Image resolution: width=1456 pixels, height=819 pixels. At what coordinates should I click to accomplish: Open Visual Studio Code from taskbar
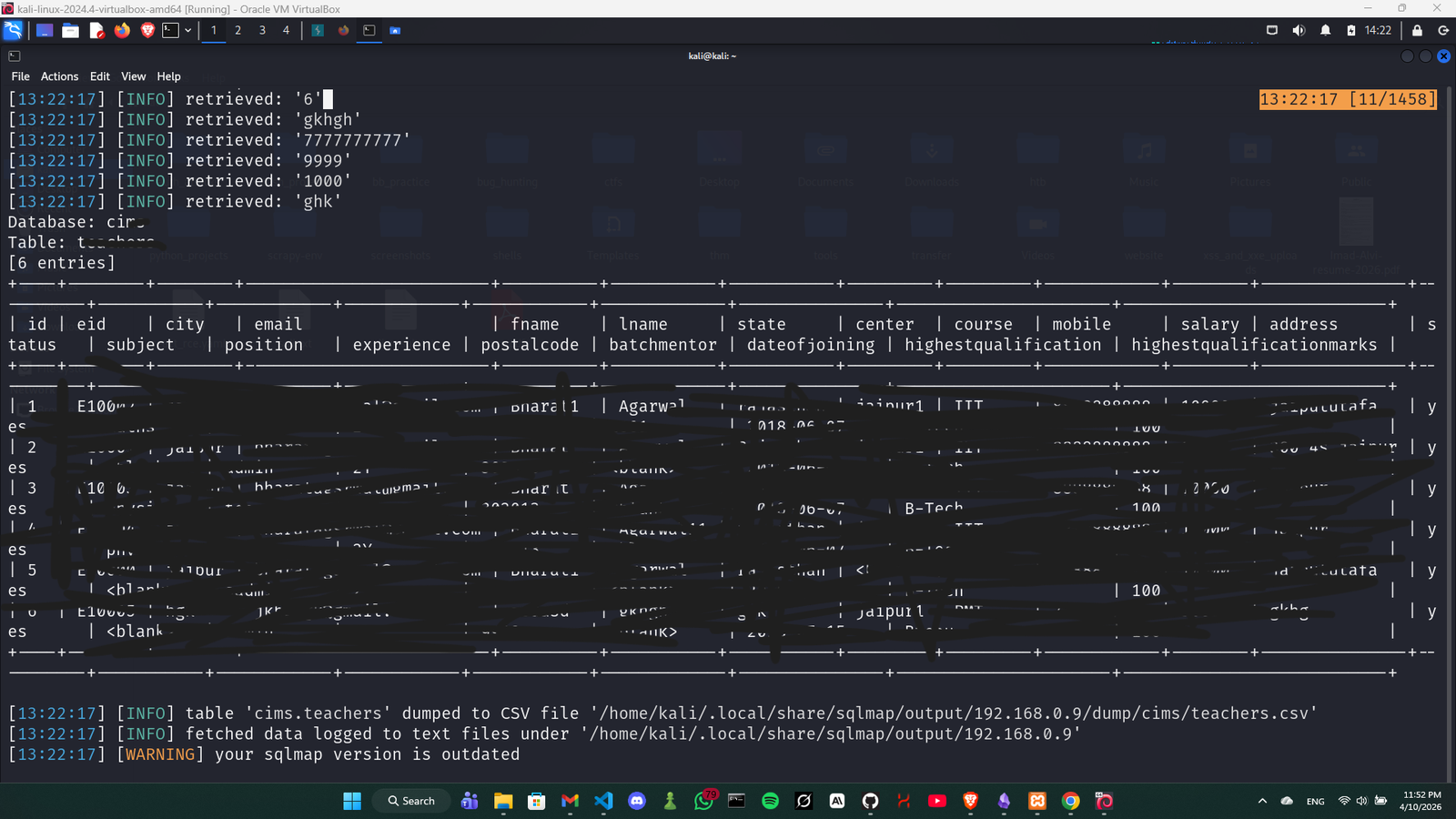click(603, 801)
